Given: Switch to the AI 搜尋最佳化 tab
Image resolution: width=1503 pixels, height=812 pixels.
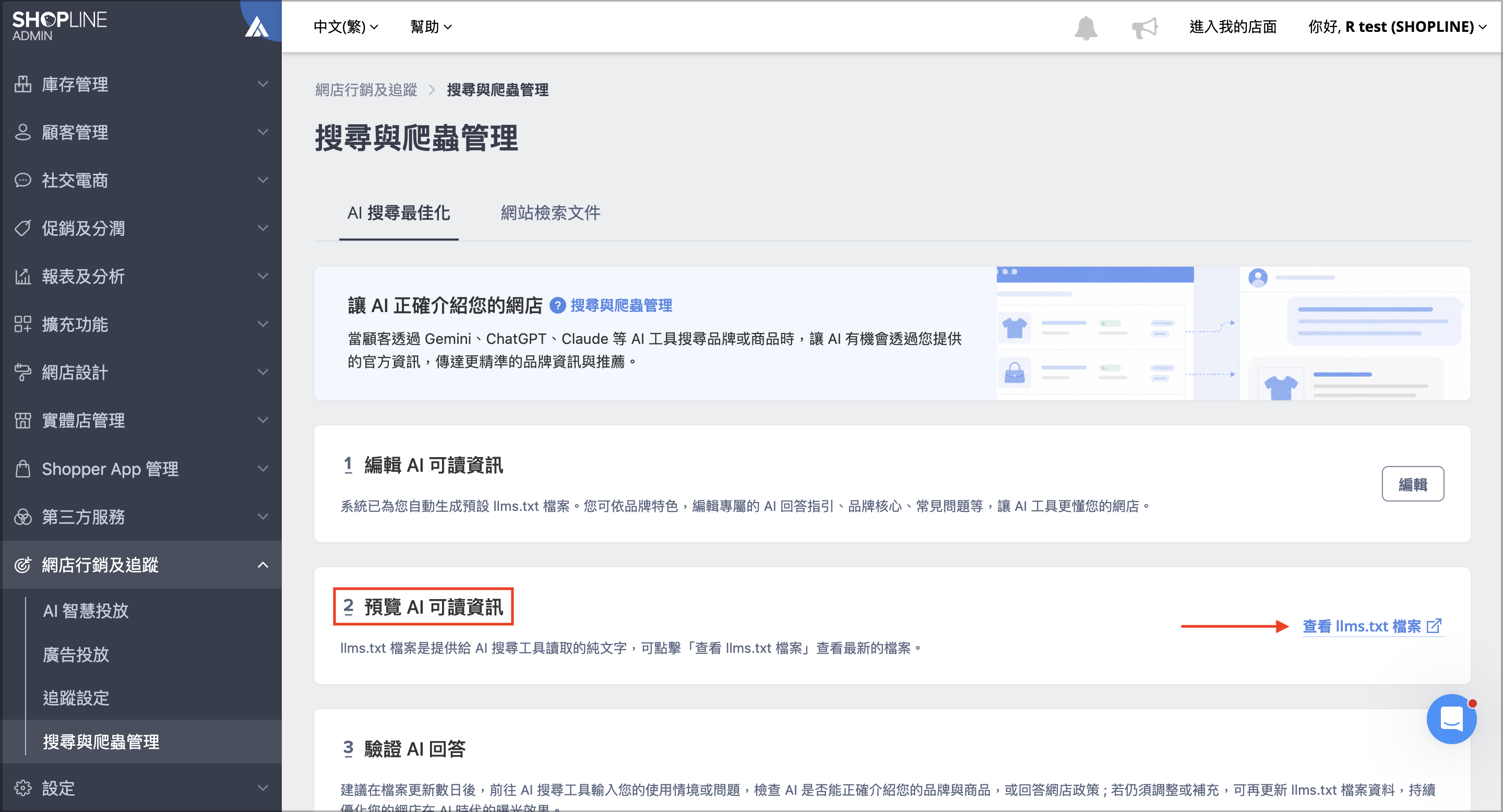Looking at the screenshot, I should point(399,213).
